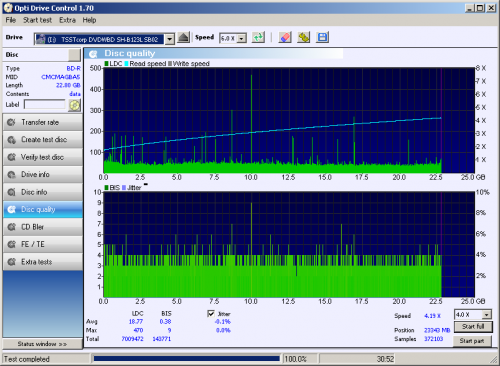Open the FE / TE panel
500x366 pixels.
pyautogui.click(x=43, y=244)
